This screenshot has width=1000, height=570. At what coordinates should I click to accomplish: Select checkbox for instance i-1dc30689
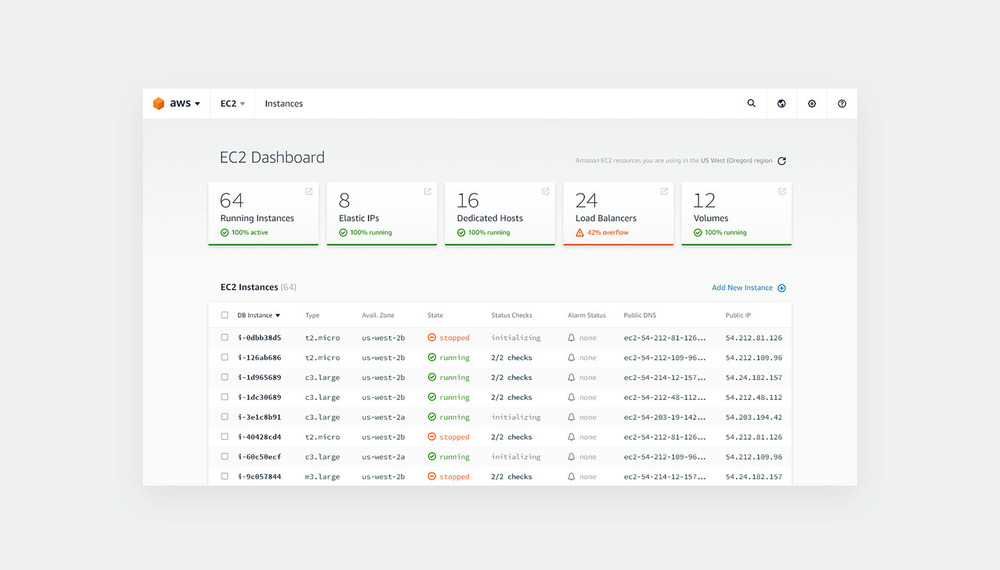(x=224, y=397)
